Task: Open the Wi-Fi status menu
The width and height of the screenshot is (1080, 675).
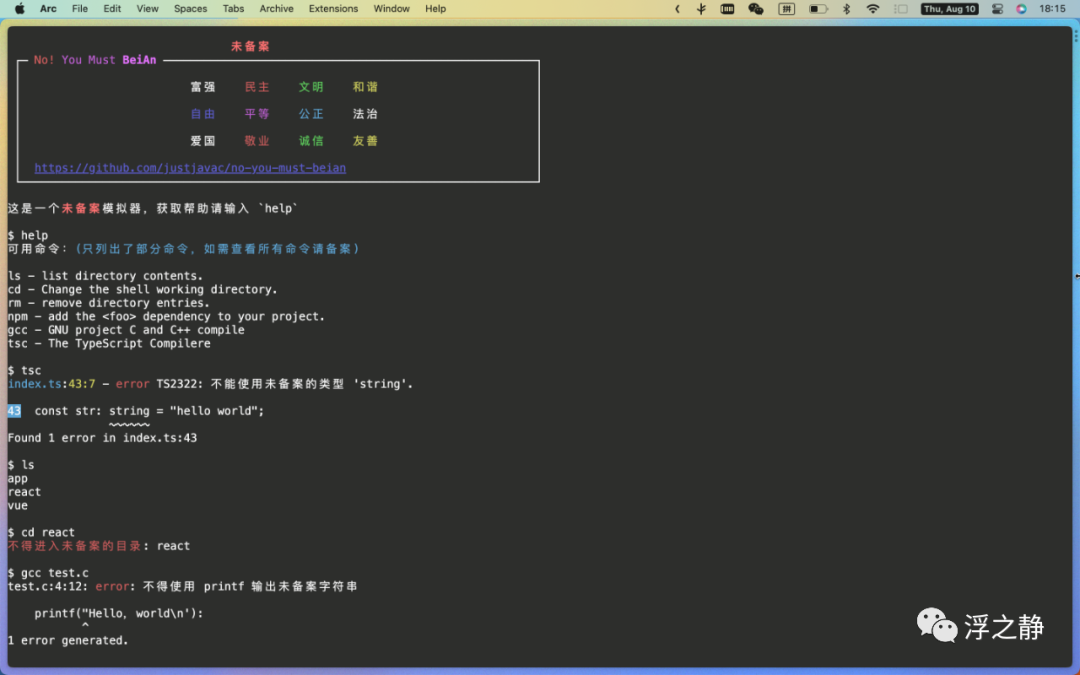Action: click(873, 9)
